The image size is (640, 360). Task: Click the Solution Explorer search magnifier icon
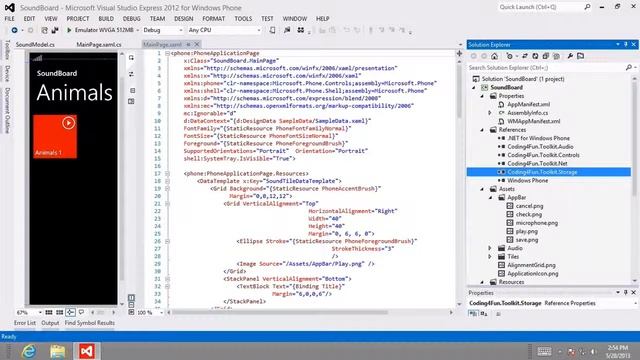tap(629, 67)
